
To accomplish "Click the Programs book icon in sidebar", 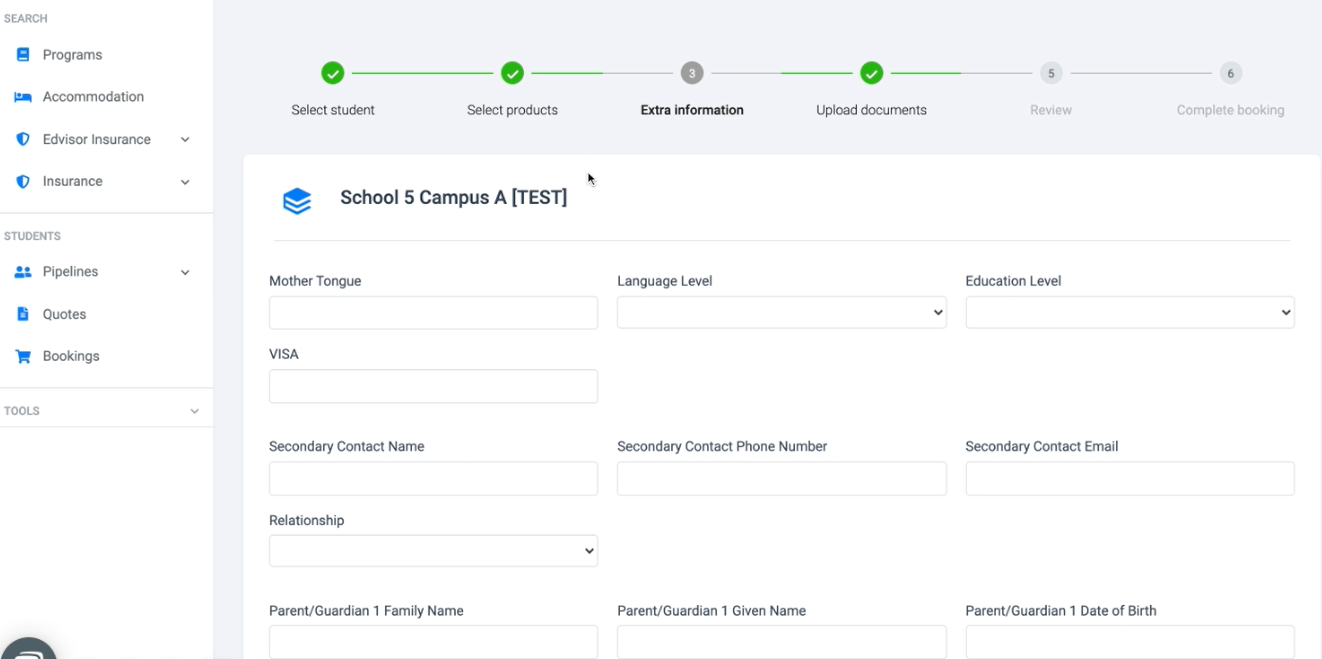I will point(23,55).
